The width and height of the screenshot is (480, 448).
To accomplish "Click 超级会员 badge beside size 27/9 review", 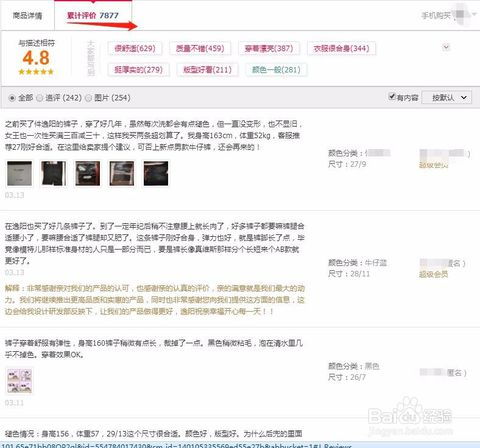I will [x=433, y=165].
